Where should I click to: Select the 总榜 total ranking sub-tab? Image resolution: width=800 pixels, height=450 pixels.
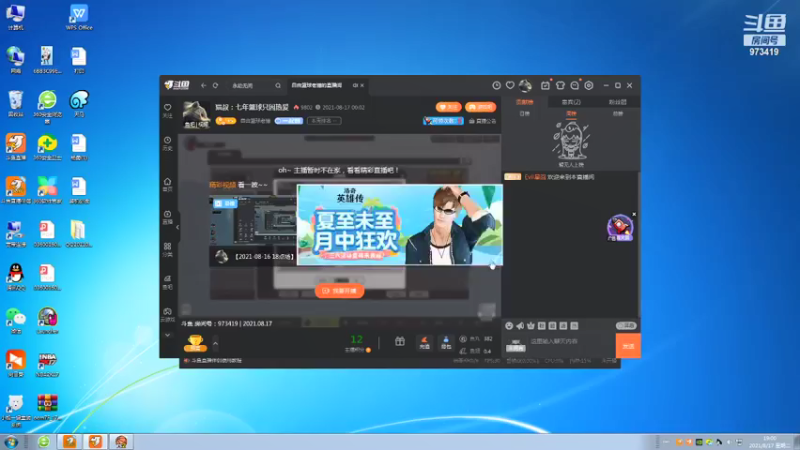coord(617,113)
